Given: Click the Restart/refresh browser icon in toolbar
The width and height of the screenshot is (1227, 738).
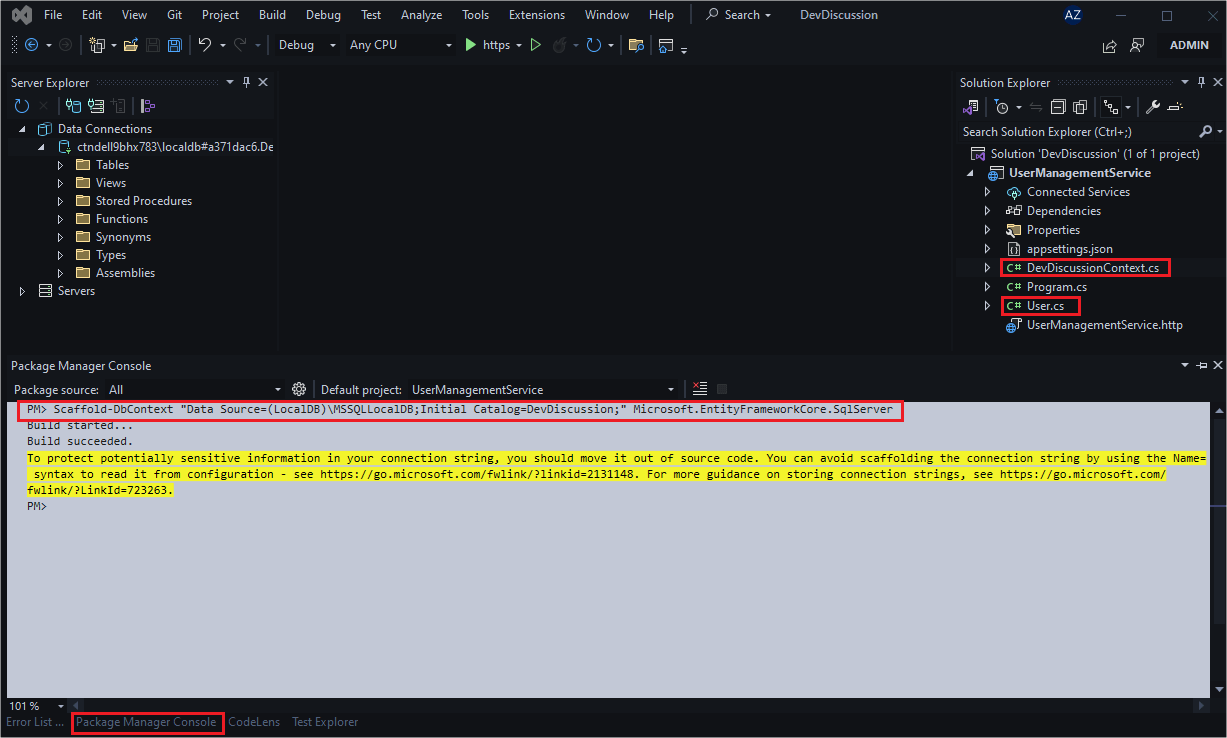Looking at the screenshot, I should [593, 45].
